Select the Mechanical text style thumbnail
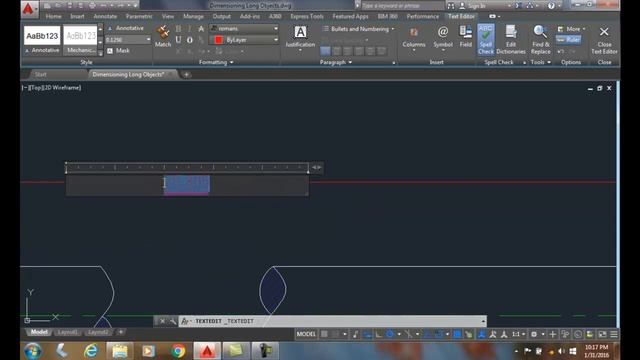This screenshot has width=640, height=360. coord(80,40)
